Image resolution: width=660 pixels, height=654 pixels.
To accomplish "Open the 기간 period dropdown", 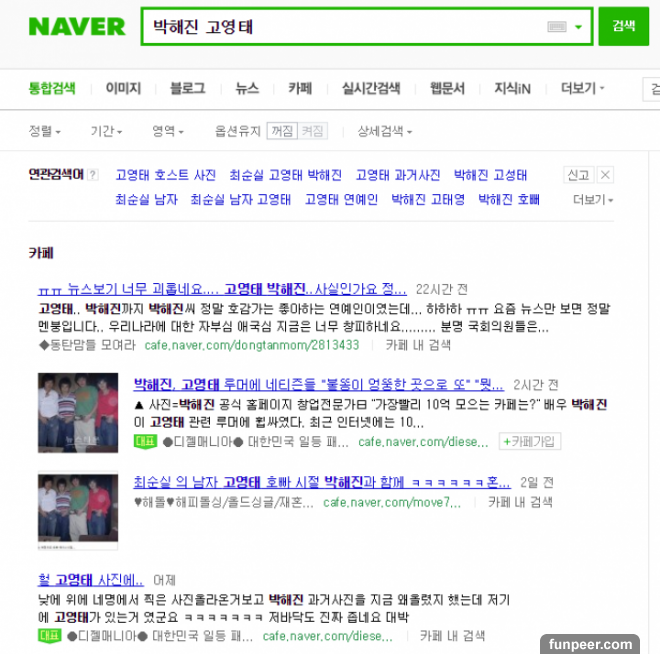I will [x=106, y=131].
